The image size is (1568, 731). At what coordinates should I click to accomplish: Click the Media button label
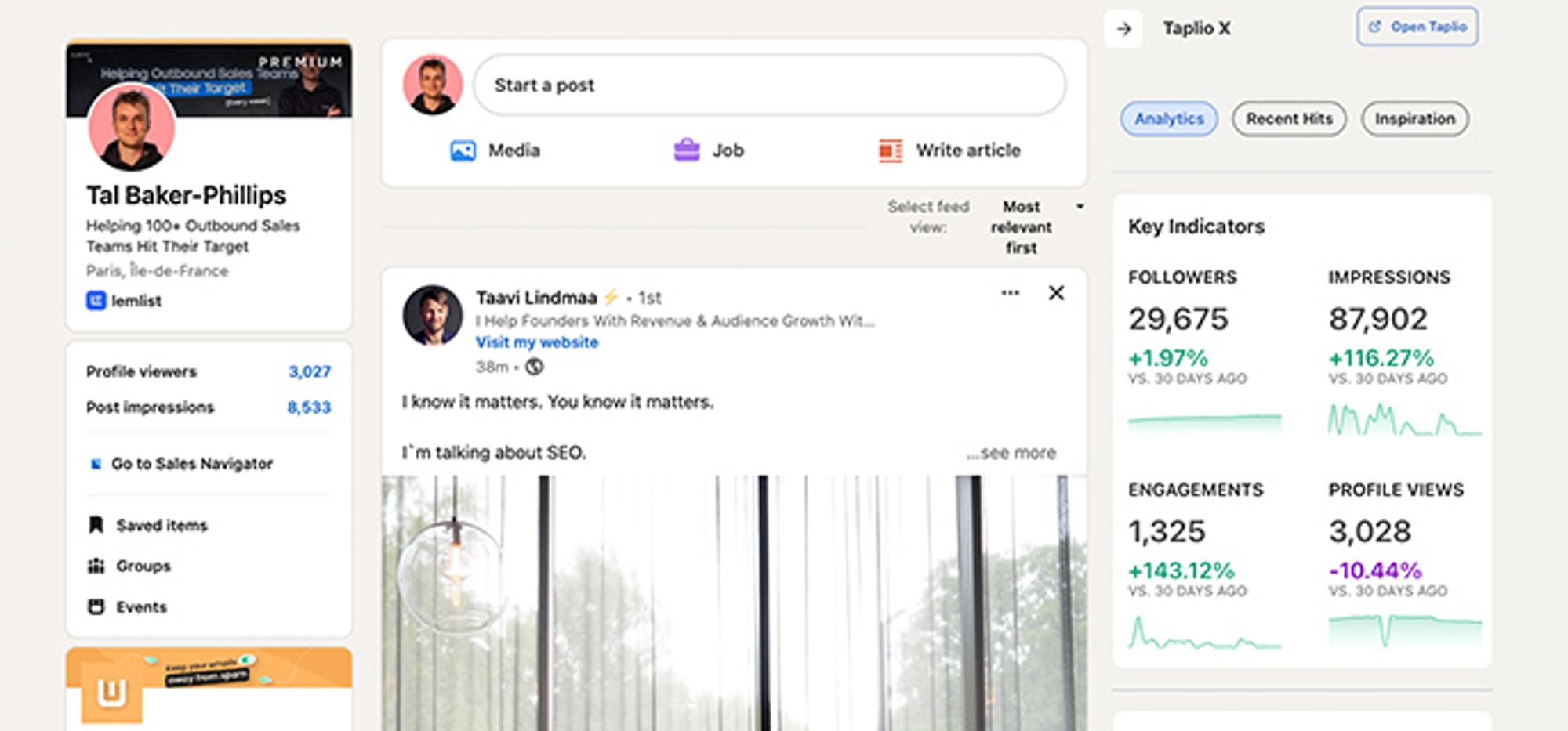514,150
